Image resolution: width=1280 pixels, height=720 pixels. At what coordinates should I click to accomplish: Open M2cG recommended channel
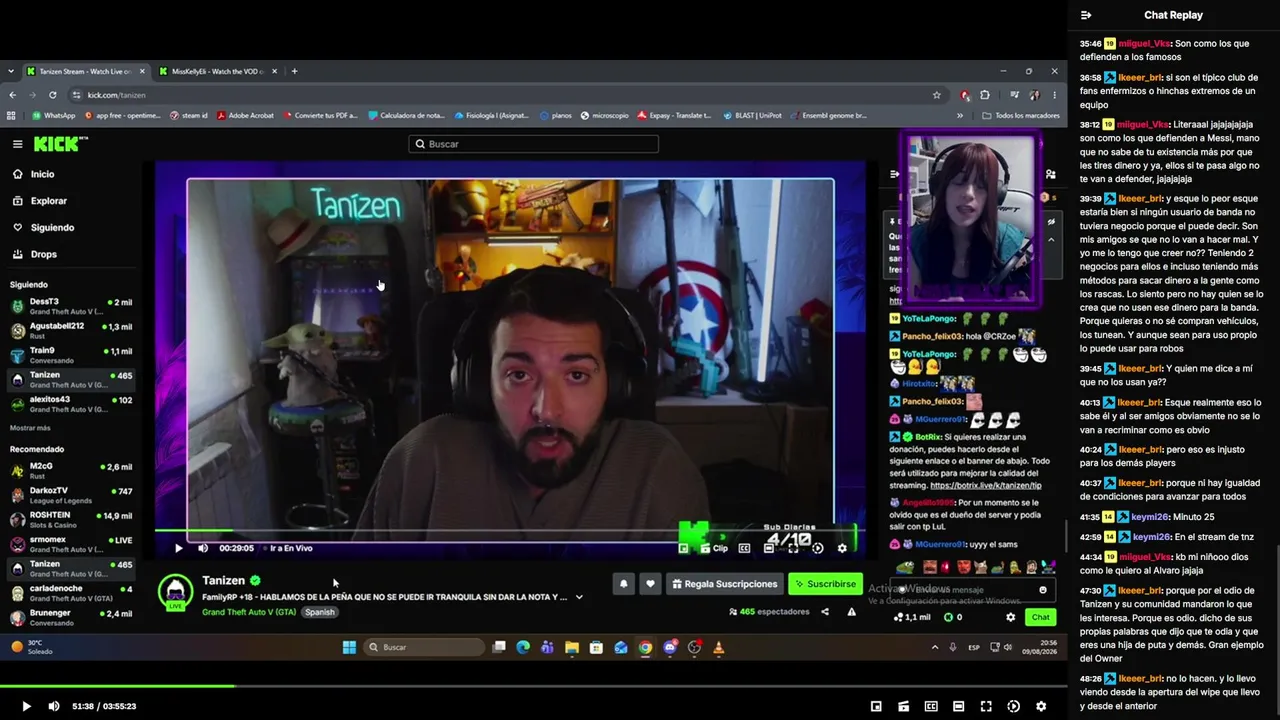point(71,471)
